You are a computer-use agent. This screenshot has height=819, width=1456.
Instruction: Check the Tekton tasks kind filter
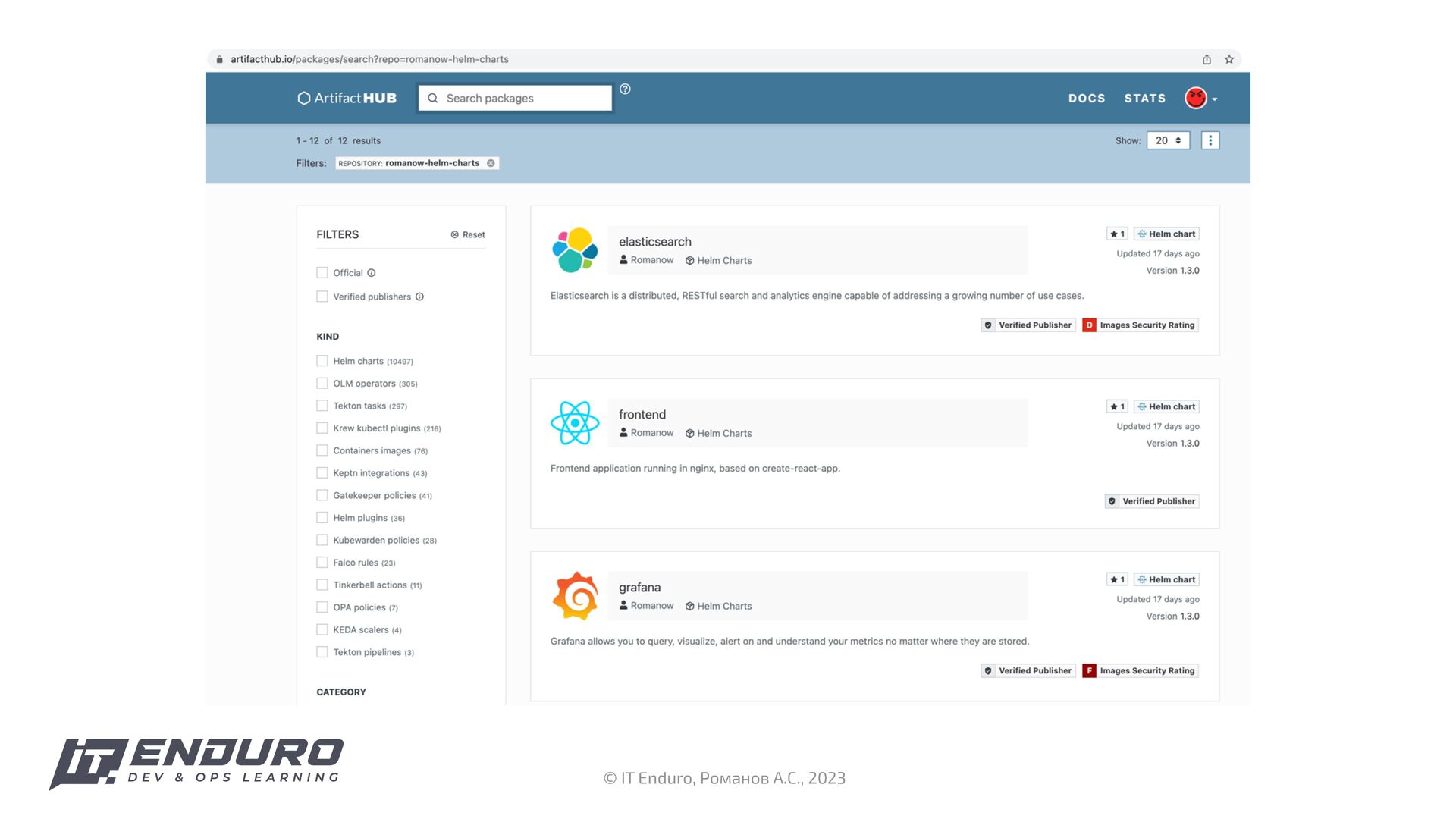(x=322, y=406)
